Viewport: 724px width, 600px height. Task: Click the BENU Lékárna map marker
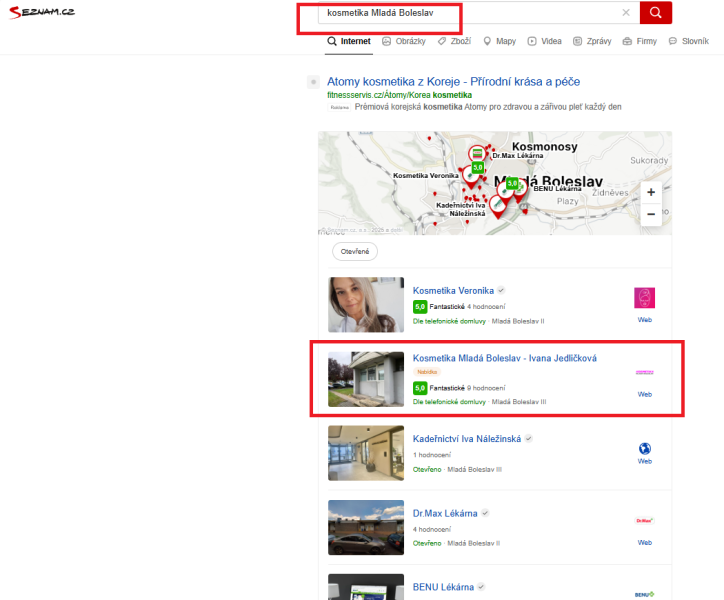coord(520,189)
